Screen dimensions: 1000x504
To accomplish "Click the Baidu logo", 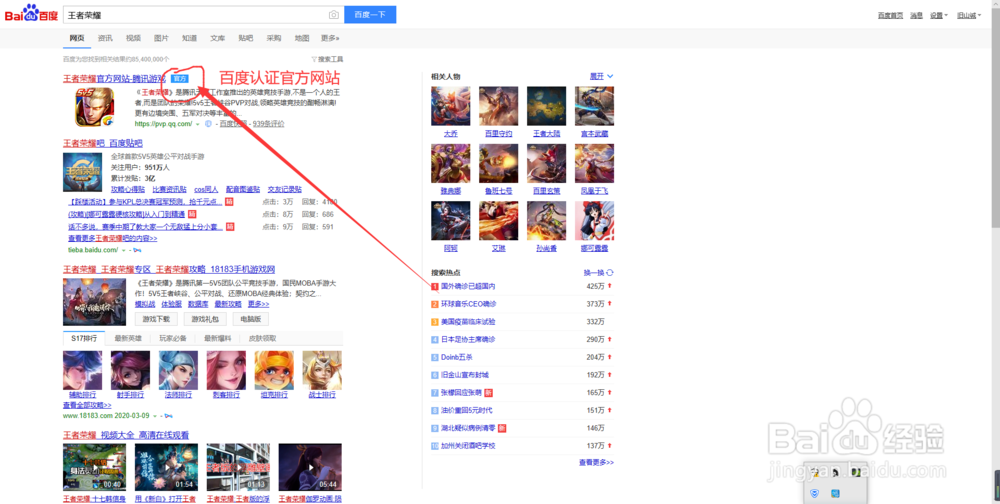I will pyautogui.click(x=31, y=13).
